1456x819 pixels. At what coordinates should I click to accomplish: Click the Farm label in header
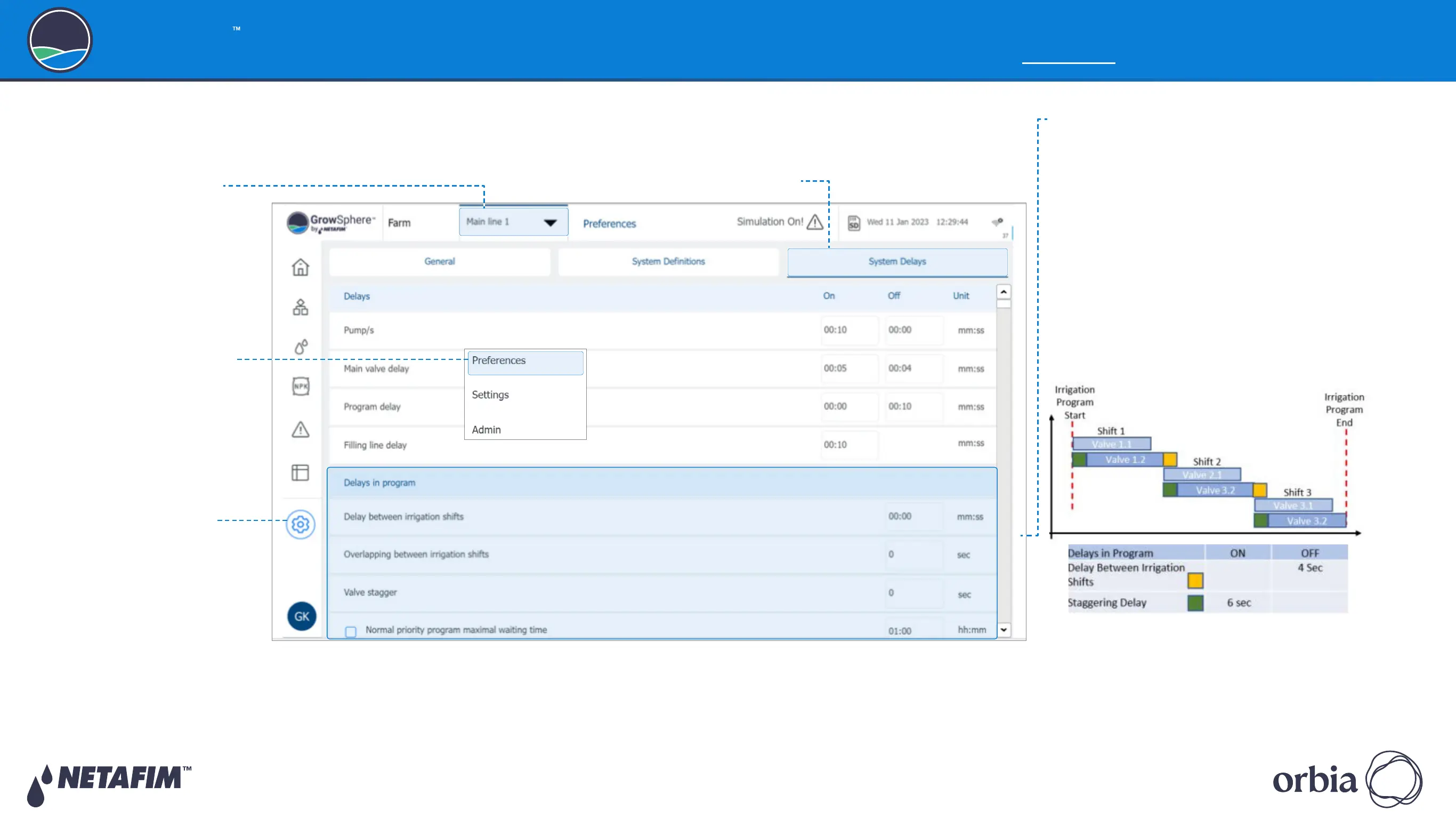(399, 223)
